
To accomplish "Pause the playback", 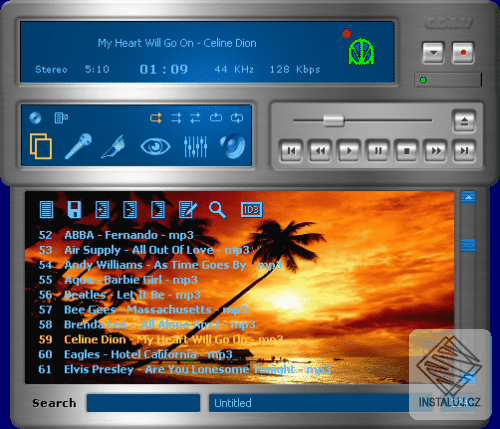I will point(378,151).
